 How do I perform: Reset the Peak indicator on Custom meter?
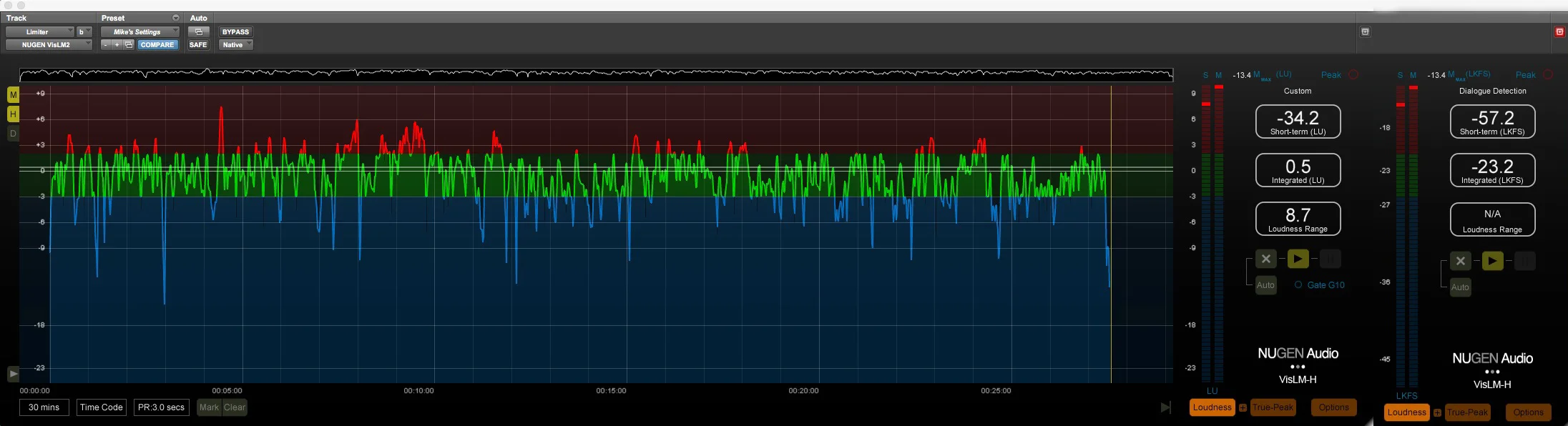tap(1353, 74)
